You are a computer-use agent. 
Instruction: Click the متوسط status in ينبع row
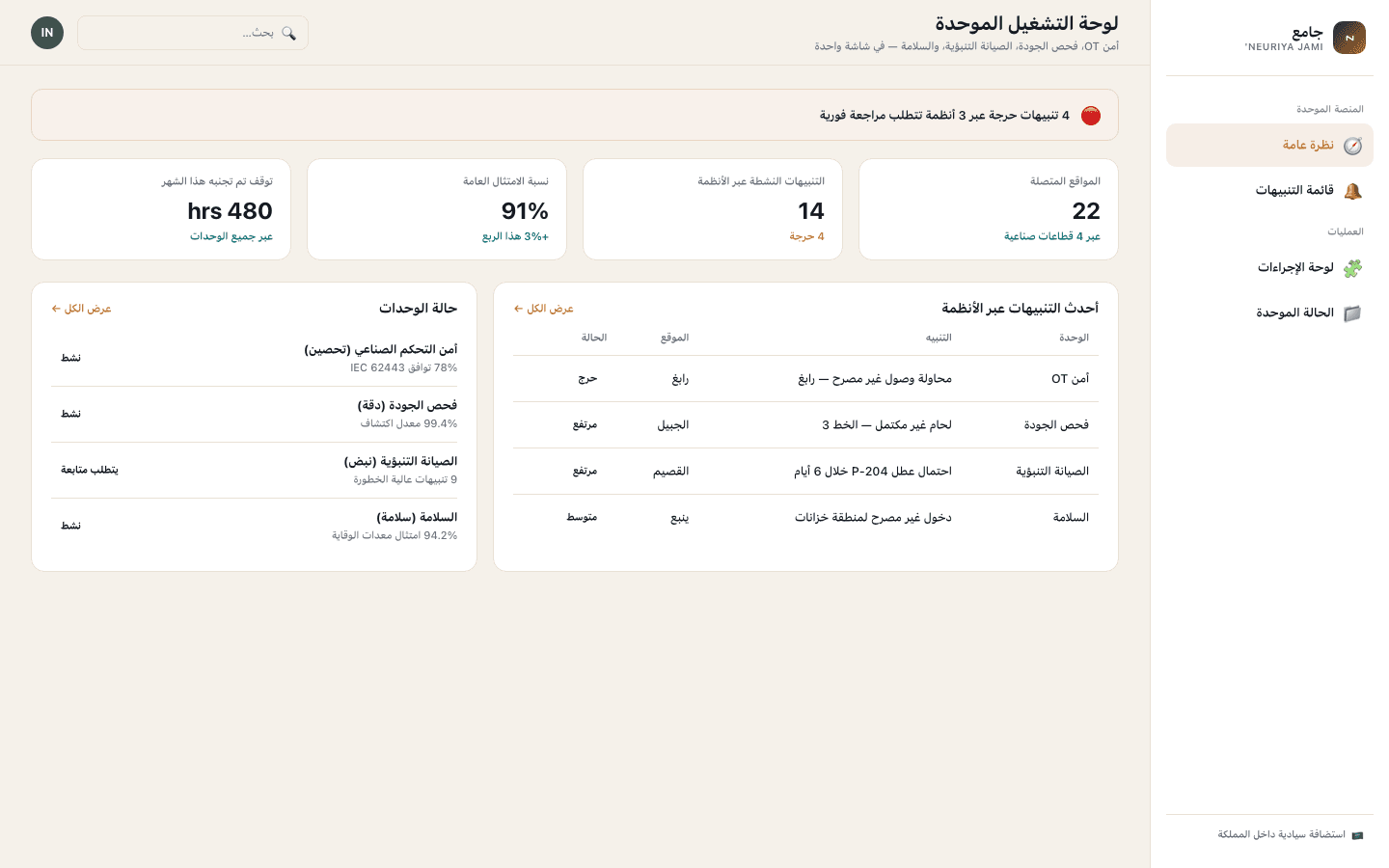(x=582, y=518)
